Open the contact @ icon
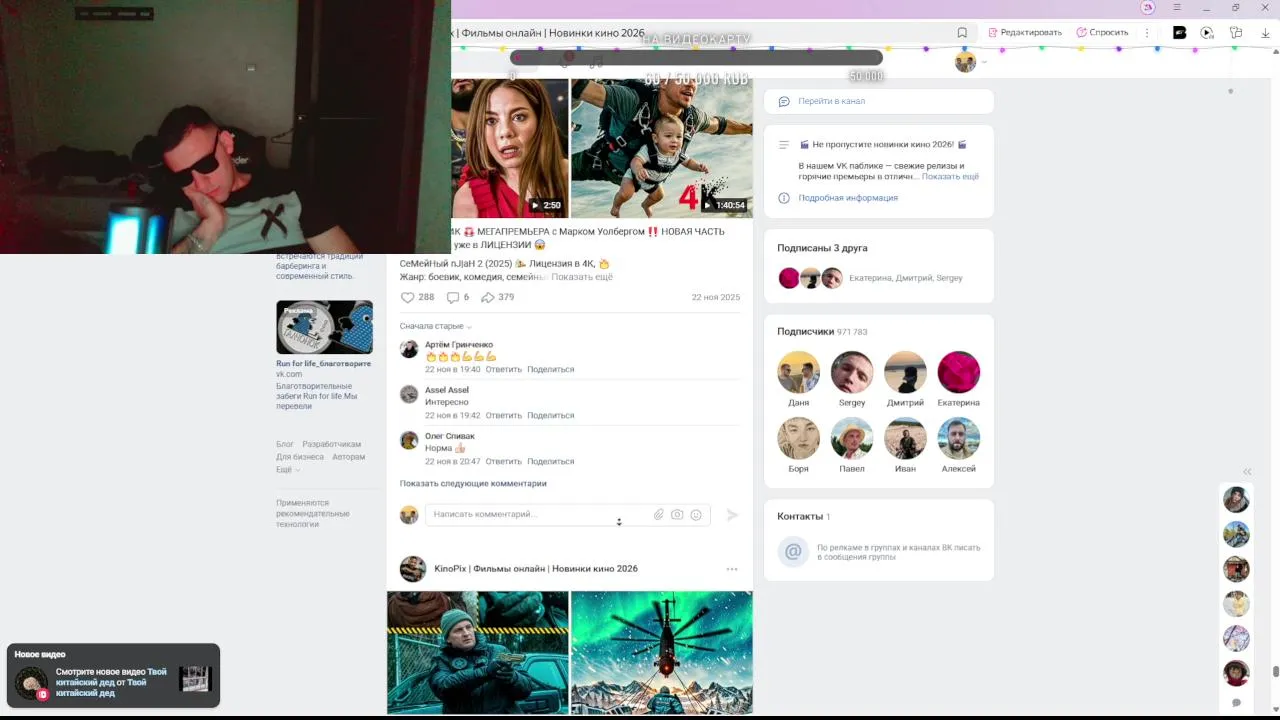The height and width of the screenshot is (720, 1280). click(x=793, y=551)
